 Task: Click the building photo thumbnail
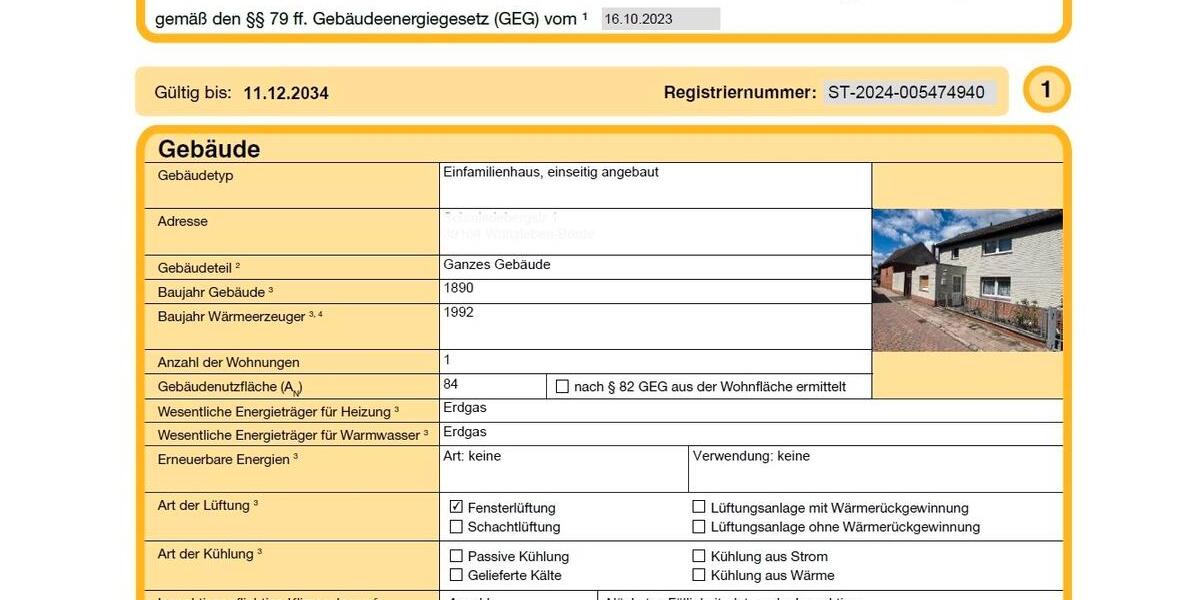967,280
